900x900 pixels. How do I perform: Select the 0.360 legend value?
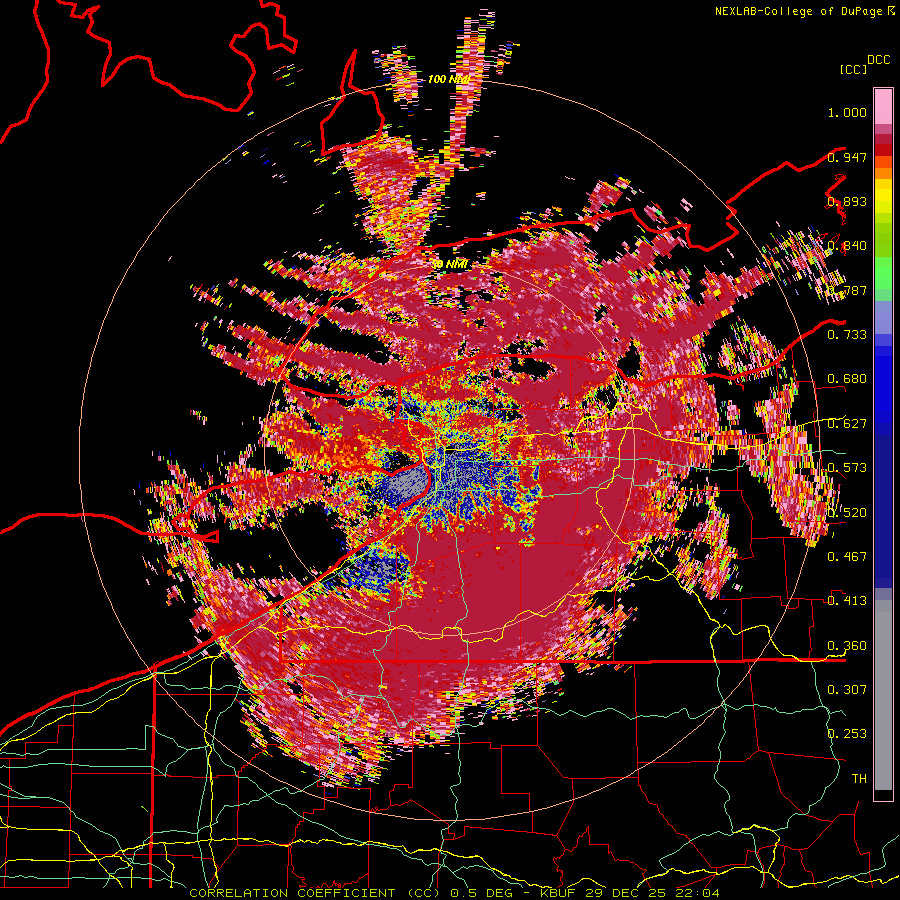pos(847,646)
